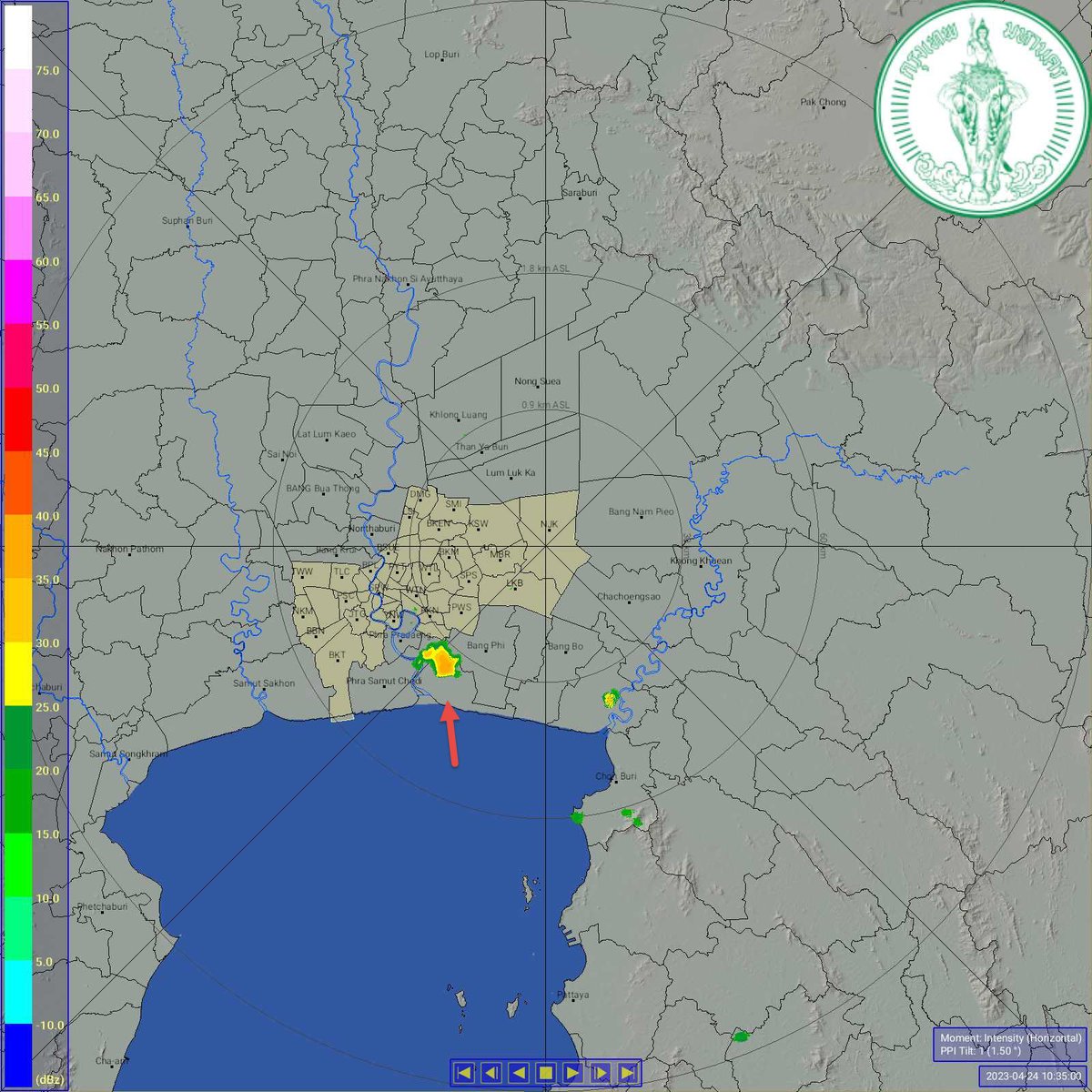
Task: Click the Bang Nam Pieo map label
Action: (x=641, y=511)
